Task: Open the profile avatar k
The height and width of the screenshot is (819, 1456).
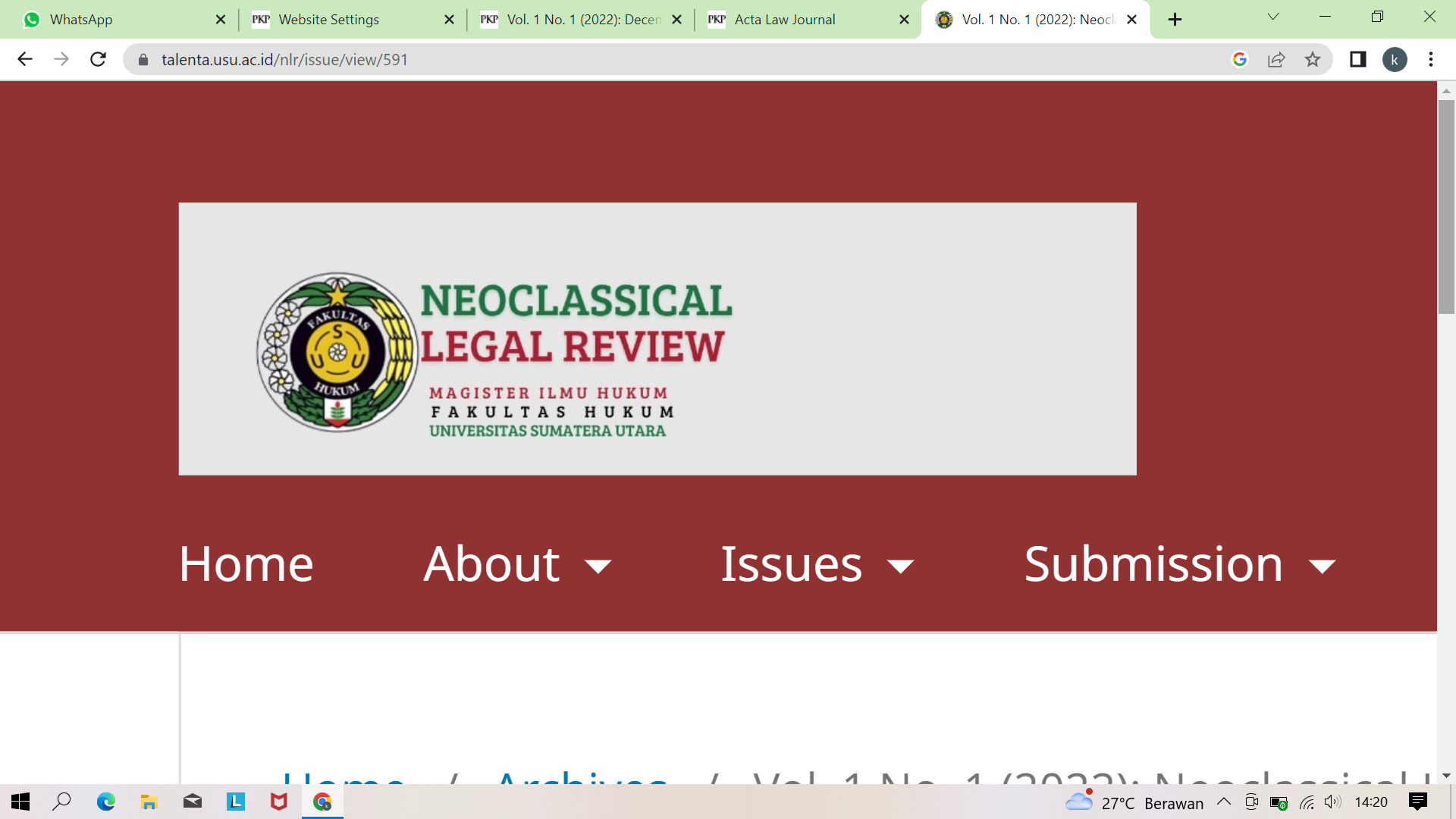Action: click(1395, 59)
